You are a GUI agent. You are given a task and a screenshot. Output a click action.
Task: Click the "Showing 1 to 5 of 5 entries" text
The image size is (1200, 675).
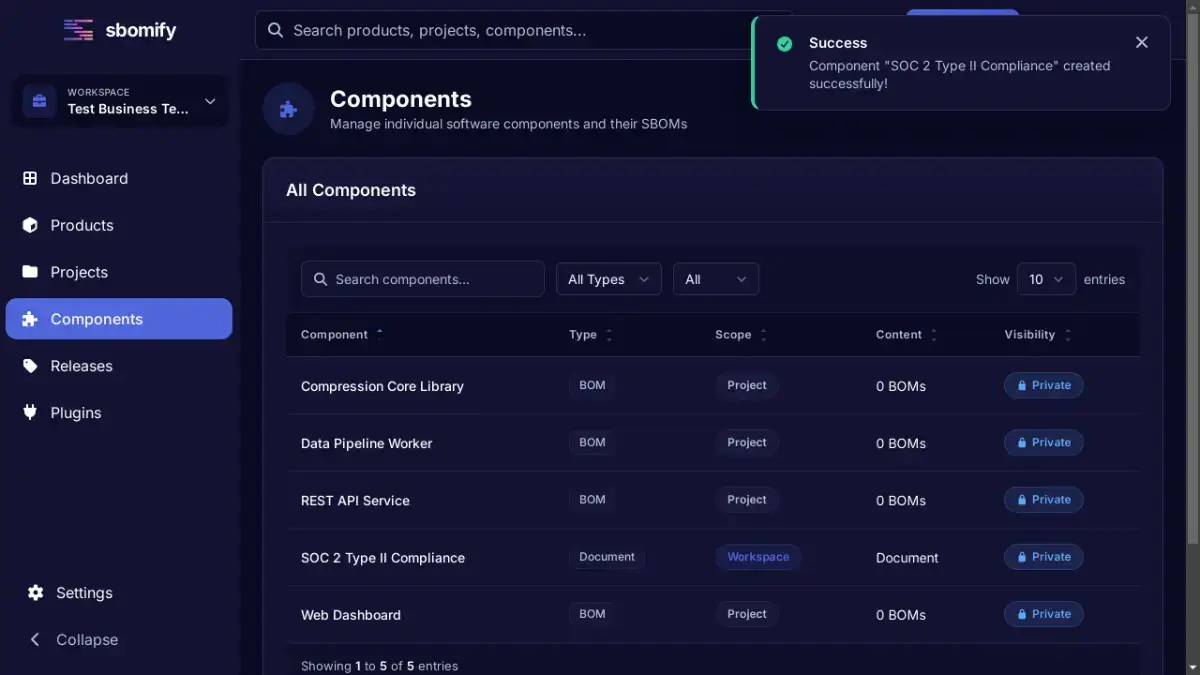(x=379, y=666)
